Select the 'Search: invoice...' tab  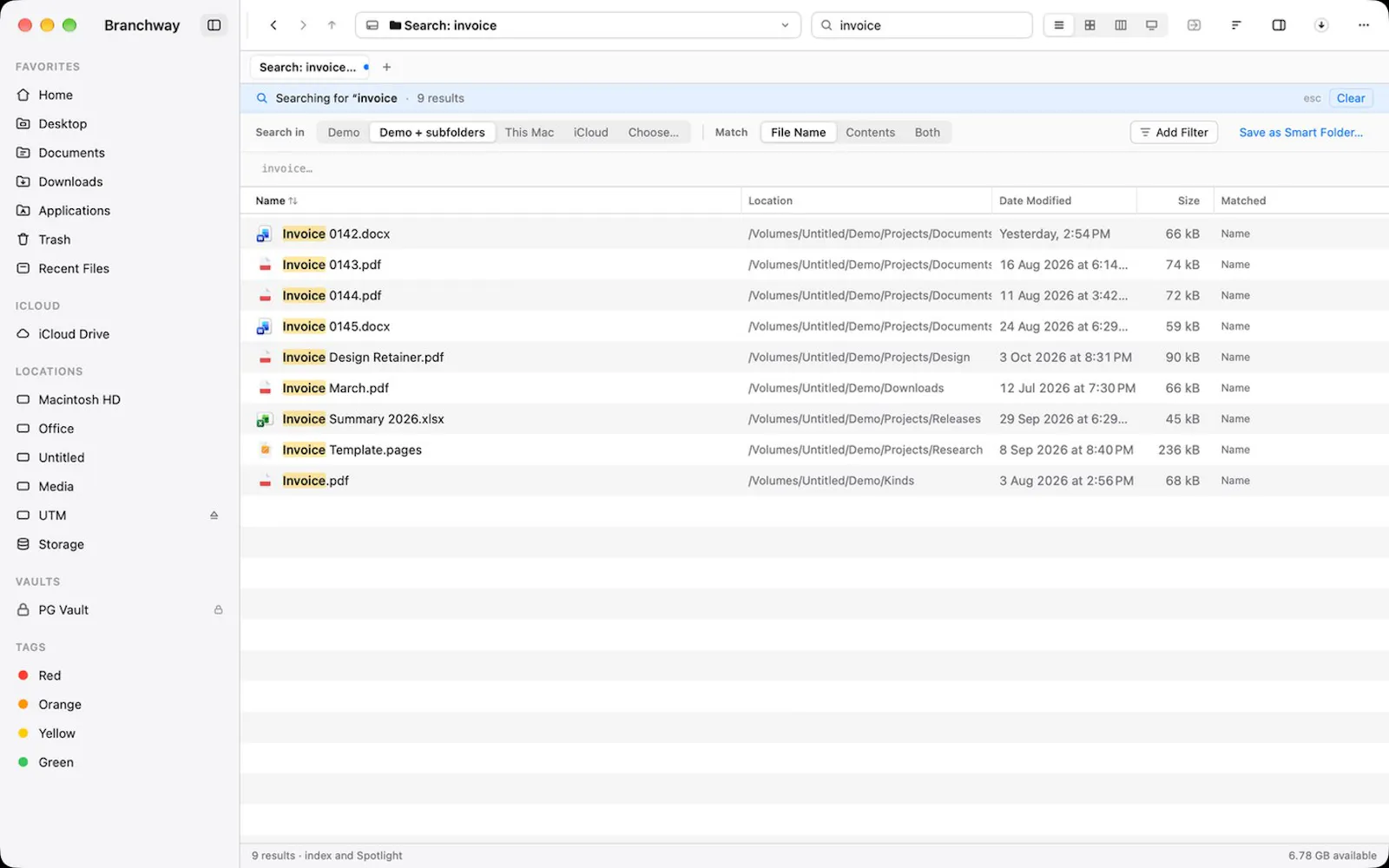click(311, 67)
